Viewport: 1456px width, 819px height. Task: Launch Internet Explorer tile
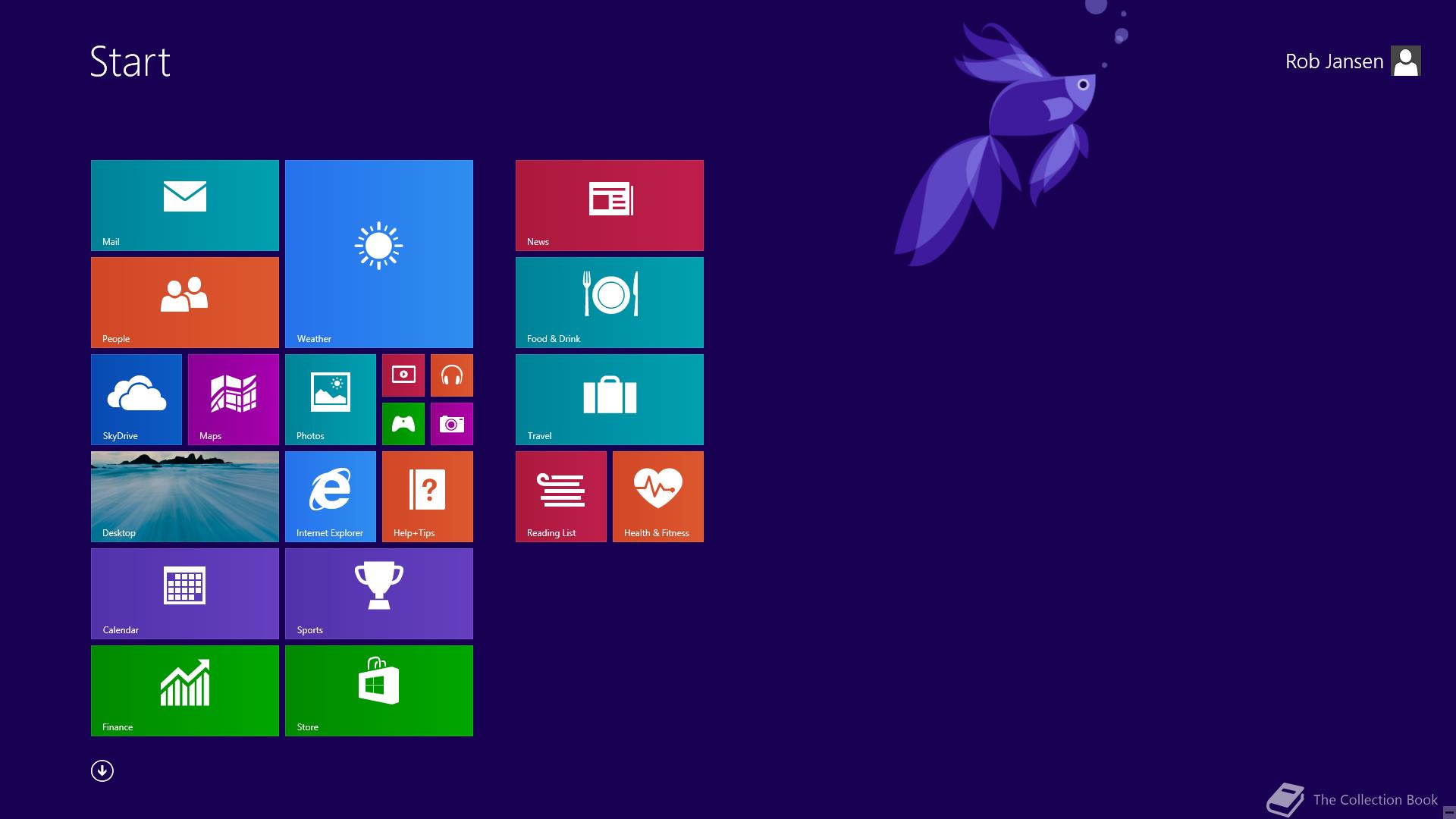coord(331,497)
